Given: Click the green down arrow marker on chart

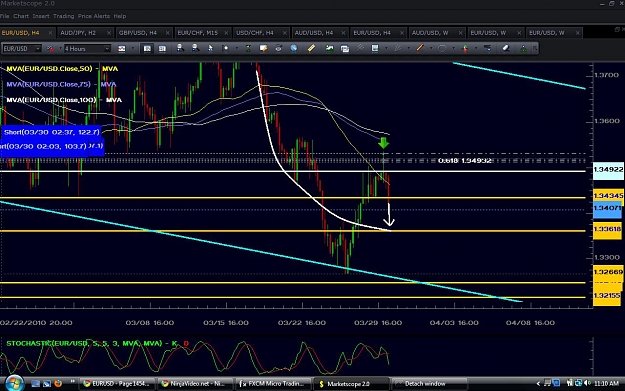Looking at the screenshot, I should [383, 143].
